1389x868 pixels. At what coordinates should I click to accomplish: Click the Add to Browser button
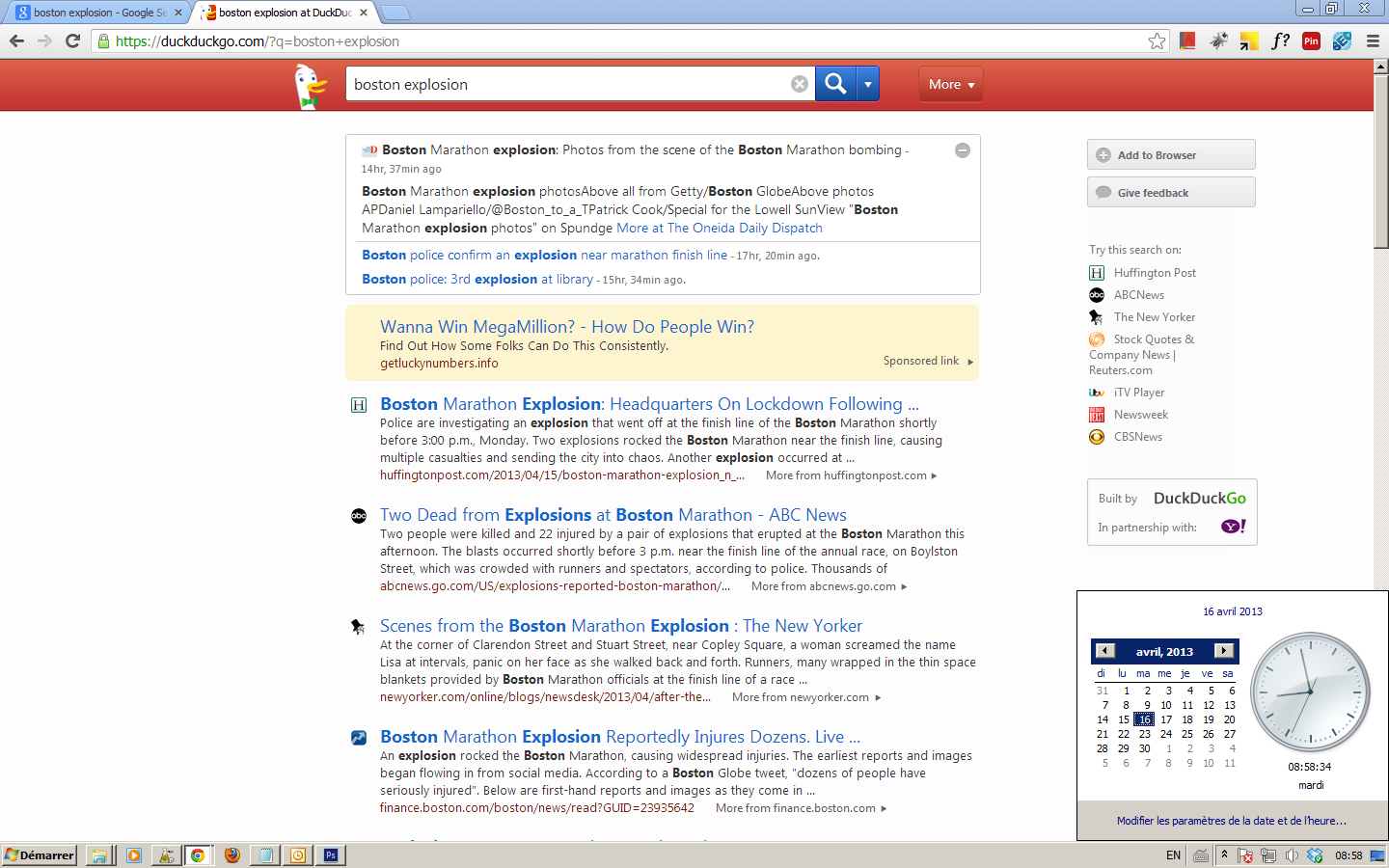[1171, 154]
